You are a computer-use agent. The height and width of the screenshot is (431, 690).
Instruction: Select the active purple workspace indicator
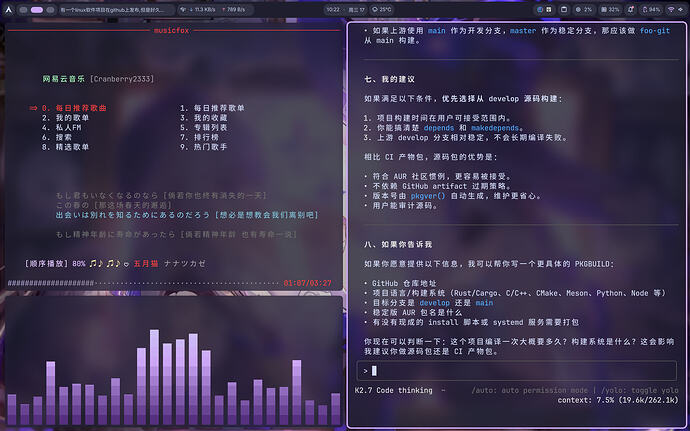[x=37, y=10]
